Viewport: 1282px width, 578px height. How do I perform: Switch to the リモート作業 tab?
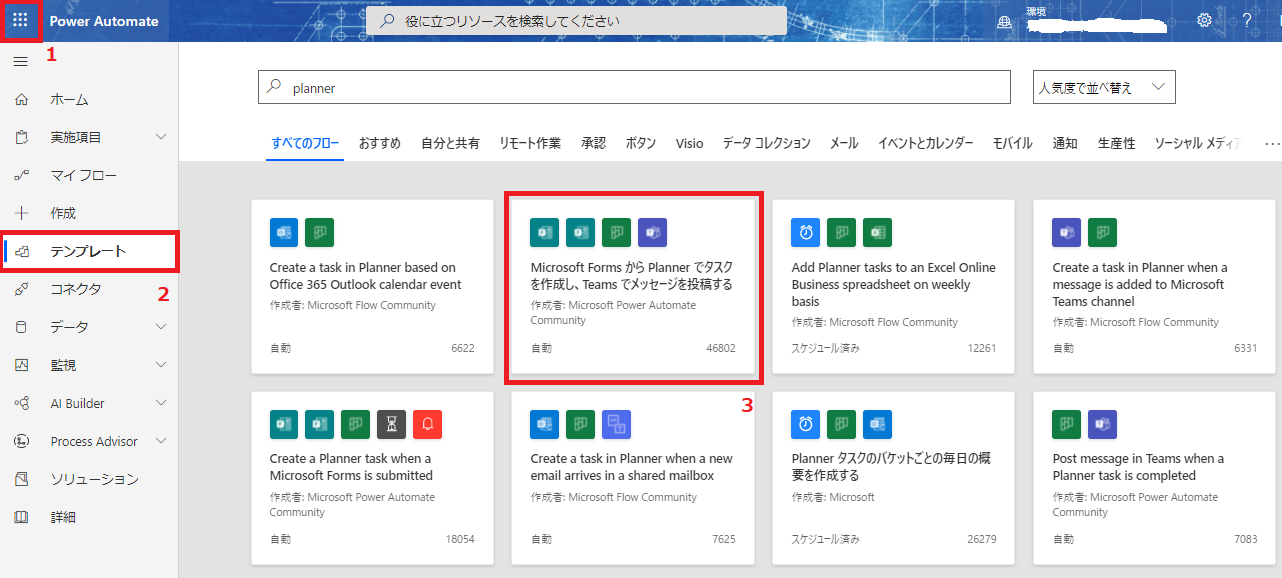(x=530, y=144)
